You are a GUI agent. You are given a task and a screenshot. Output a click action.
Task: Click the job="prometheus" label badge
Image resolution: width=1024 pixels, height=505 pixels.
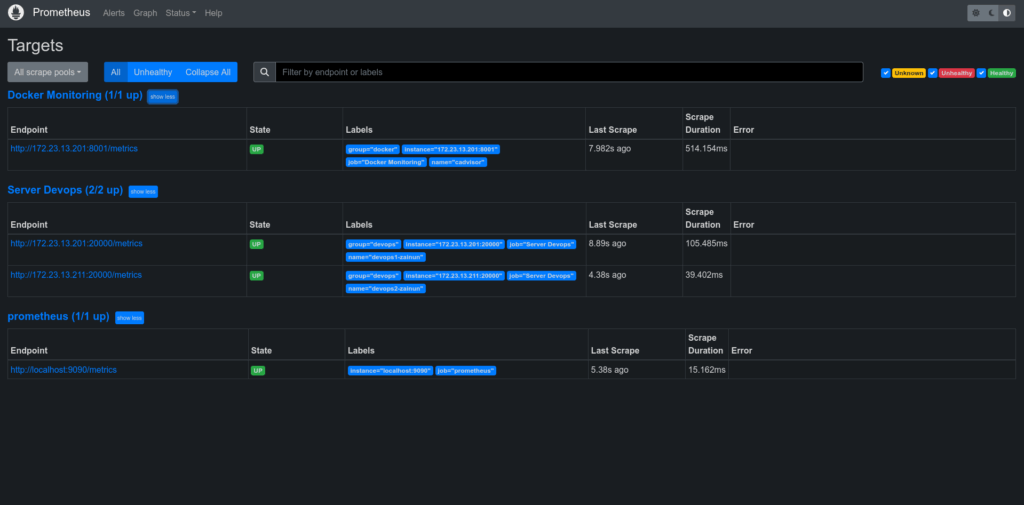click(466, 370)
